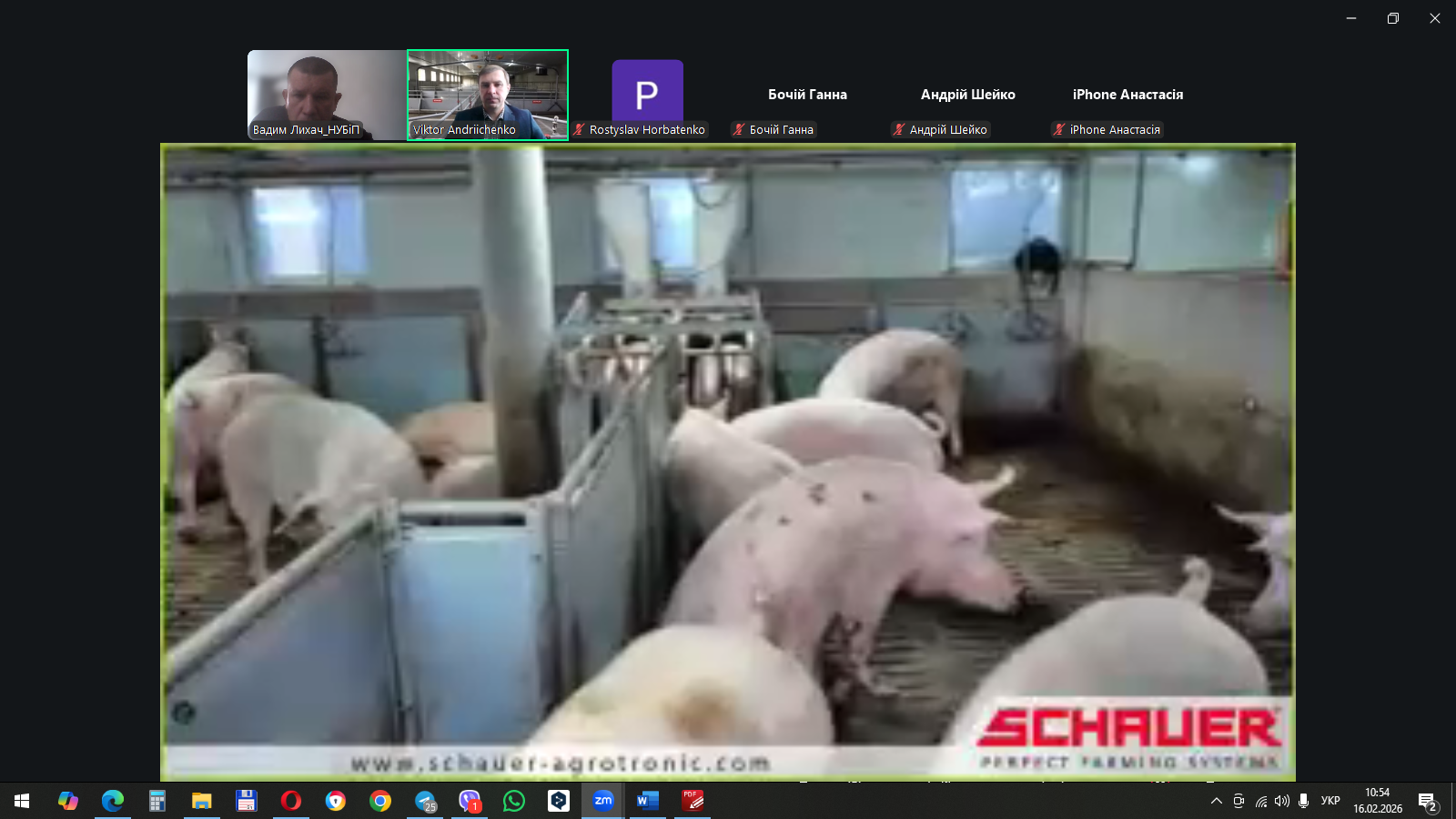Image resolution: width=1456 pixels, height=819 pixels.
Task: Show hidden system tray icons
Action: point(1217,801)
